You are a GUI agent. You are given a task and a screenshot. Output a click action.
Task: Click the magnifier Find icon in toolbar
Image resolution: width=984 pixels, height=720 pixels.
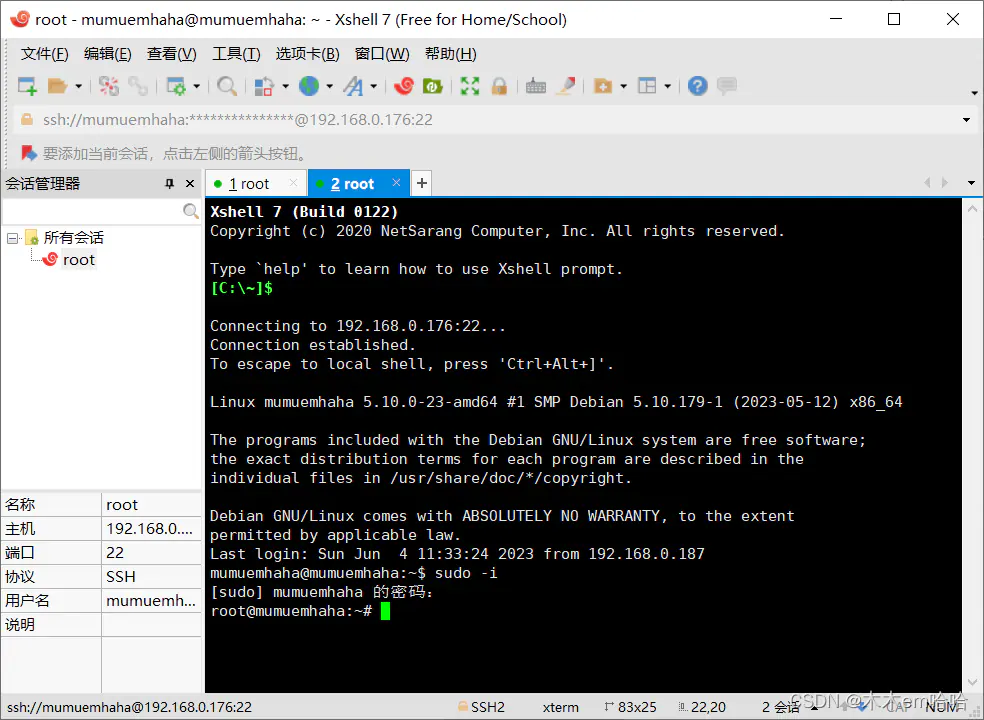227,85
